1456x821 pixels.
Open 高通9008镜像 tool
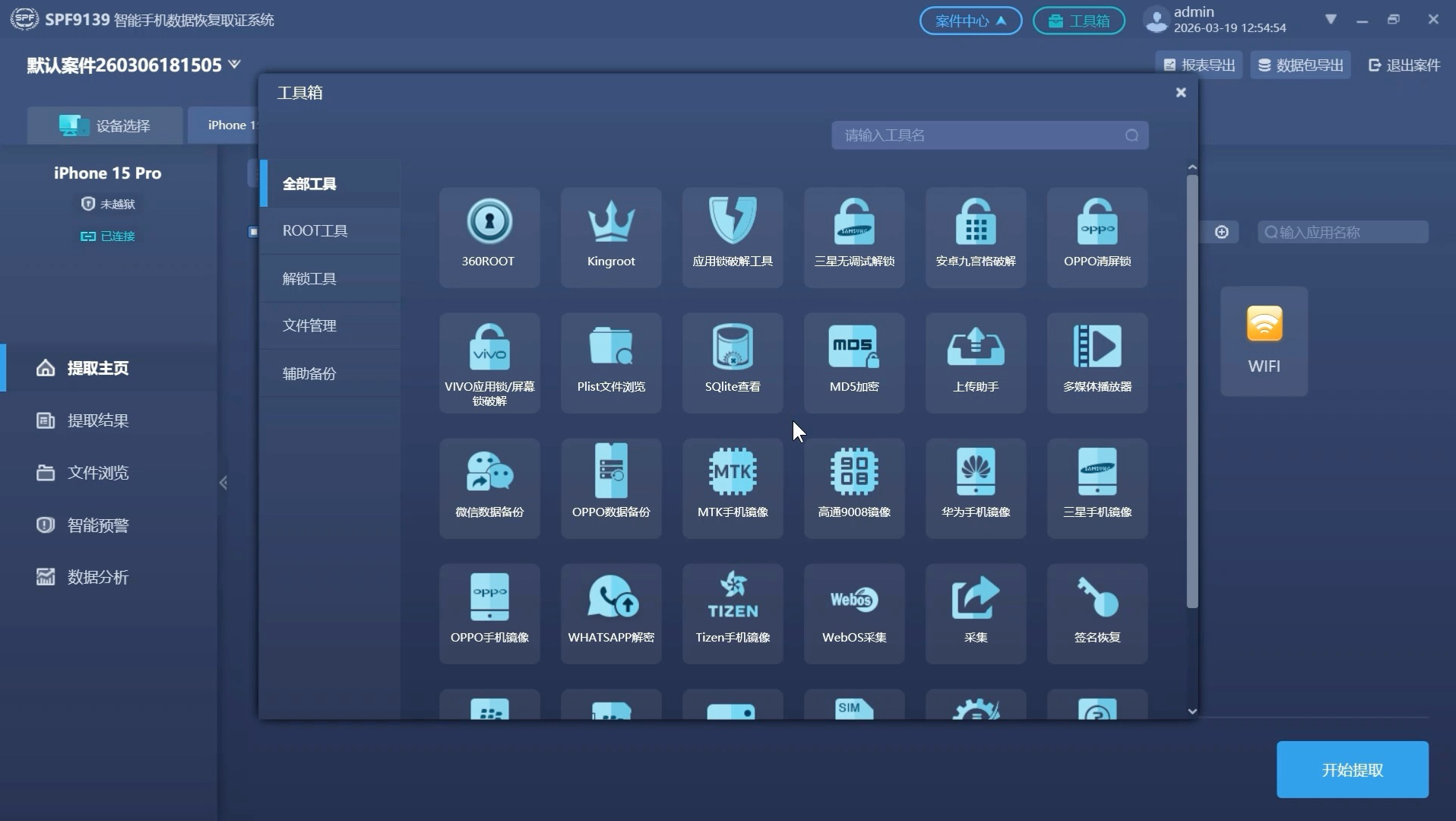pos(854,488)
